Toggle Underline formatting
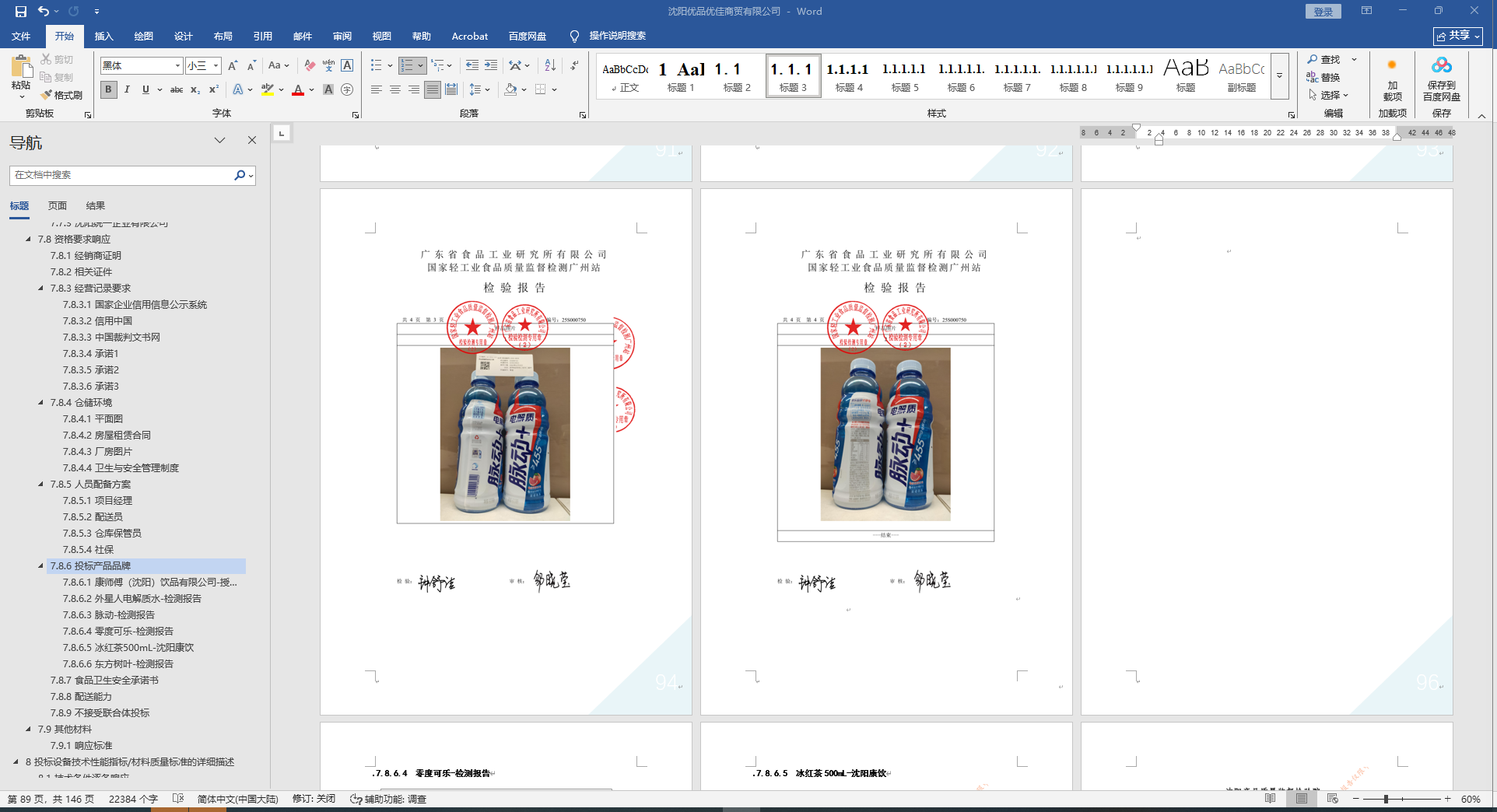This screenshot has width=1497, height=812. coord(145,90)
